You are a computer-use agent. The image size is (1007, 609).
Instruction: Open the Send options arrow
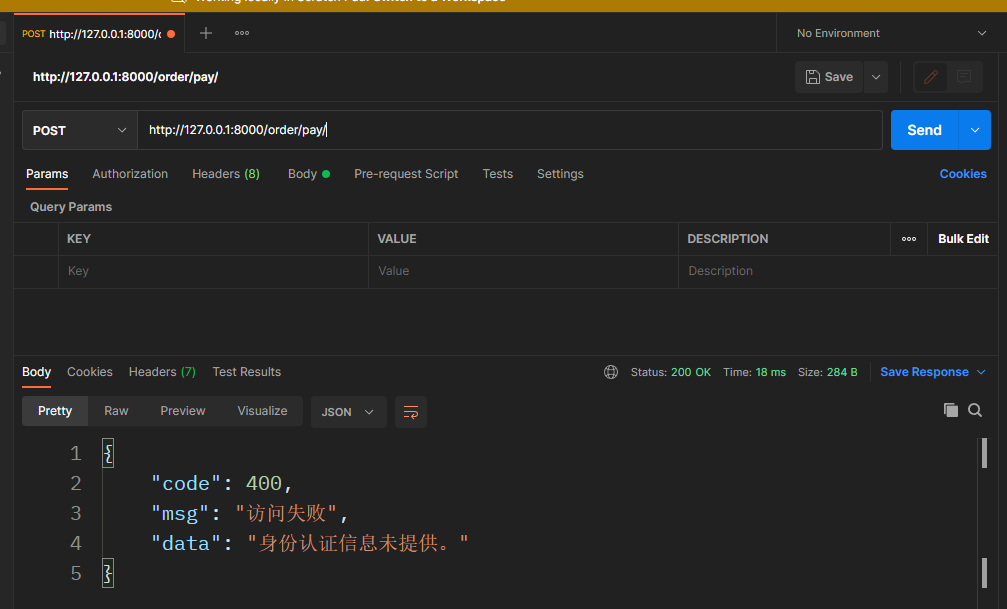click(975, 130)
